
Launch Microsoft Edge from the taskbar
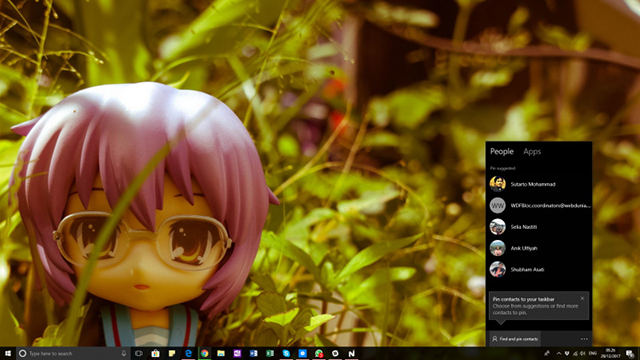pyautogui.click(x=188, y=353)
